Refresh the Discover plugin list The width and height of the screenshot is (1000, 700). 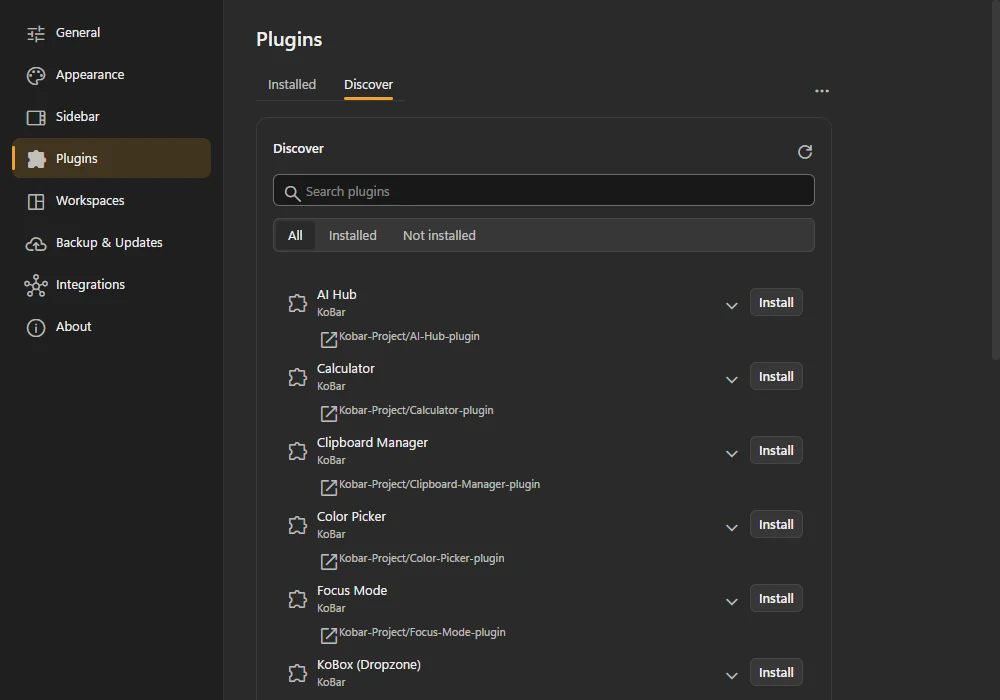click(x=805, y=152)
